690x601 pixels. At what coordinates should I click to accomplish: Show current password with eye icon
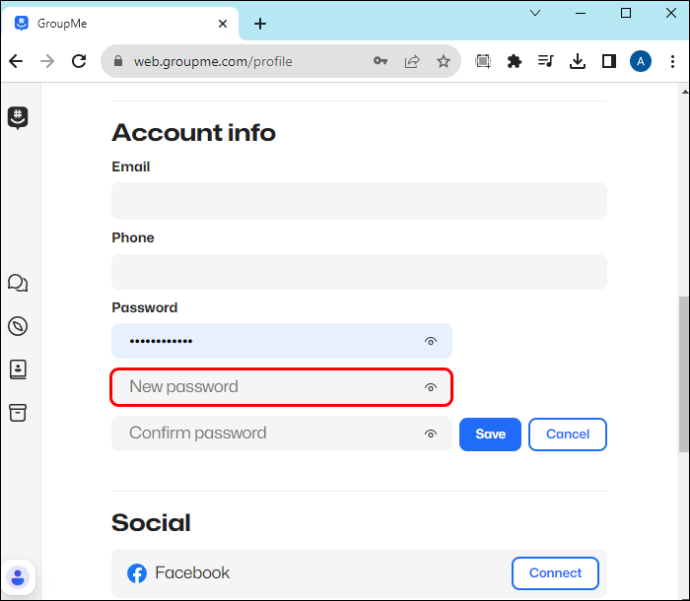tap(430, 341)
